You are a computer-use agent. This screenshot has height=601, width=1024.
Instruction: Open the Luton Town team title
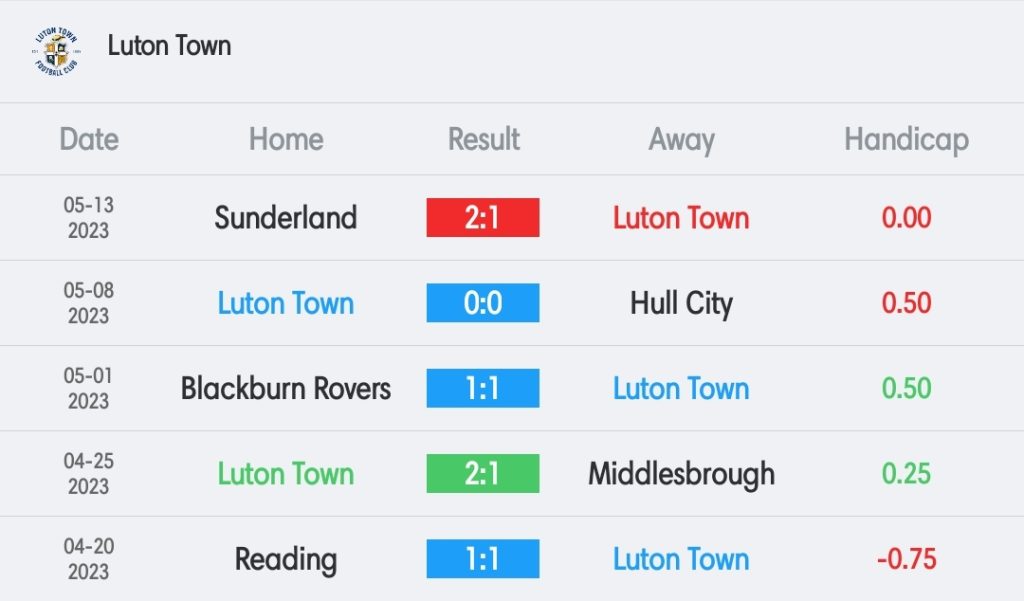(169, 46)
